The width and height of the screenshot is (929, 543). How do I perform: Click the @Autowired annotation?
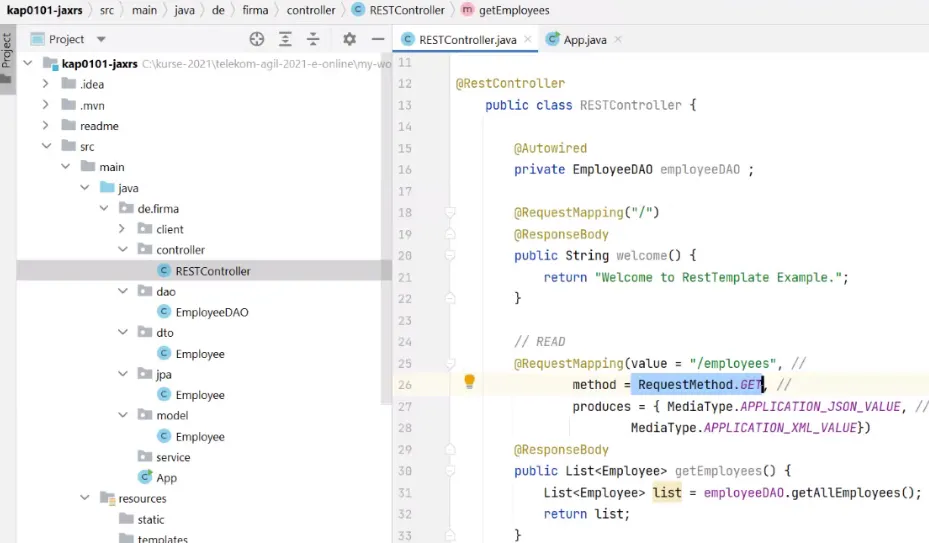(x=550, y=148)
